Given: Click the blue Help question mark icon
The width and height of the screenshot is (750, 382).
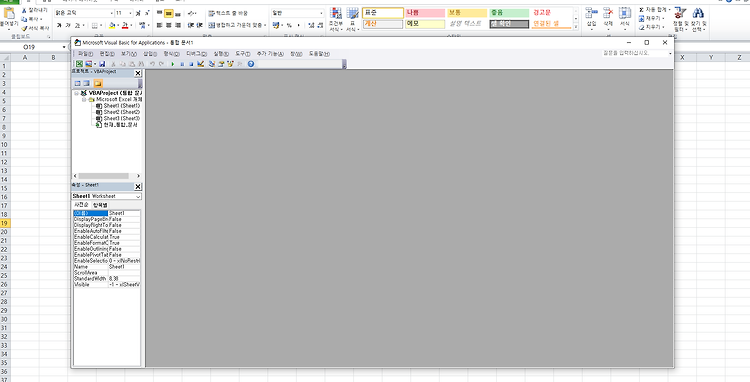Looking at the screenshot, I should [251, 64].
